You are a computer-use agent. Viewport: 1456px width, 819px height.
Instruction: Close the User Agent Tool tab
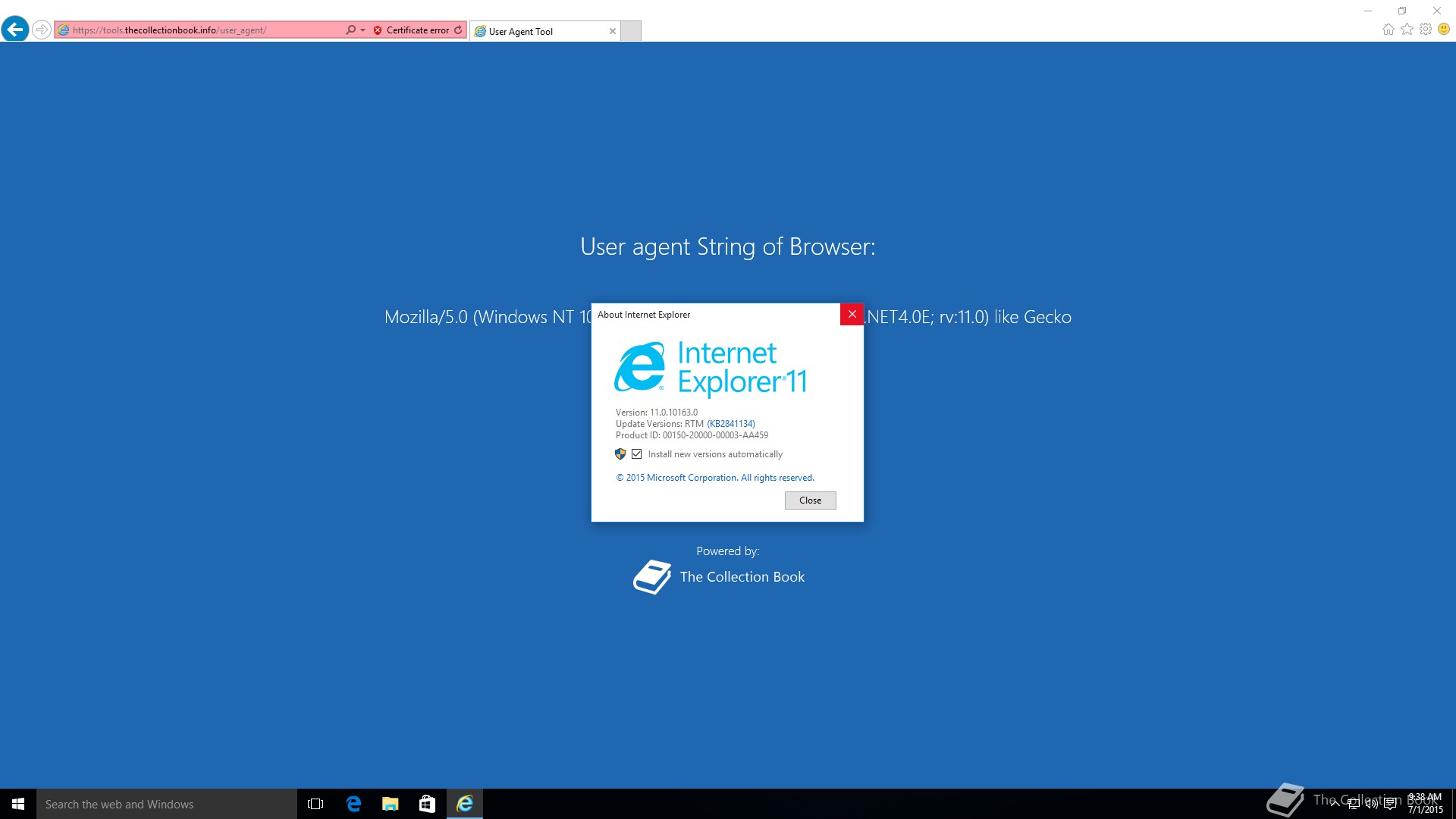coord(613,31)
